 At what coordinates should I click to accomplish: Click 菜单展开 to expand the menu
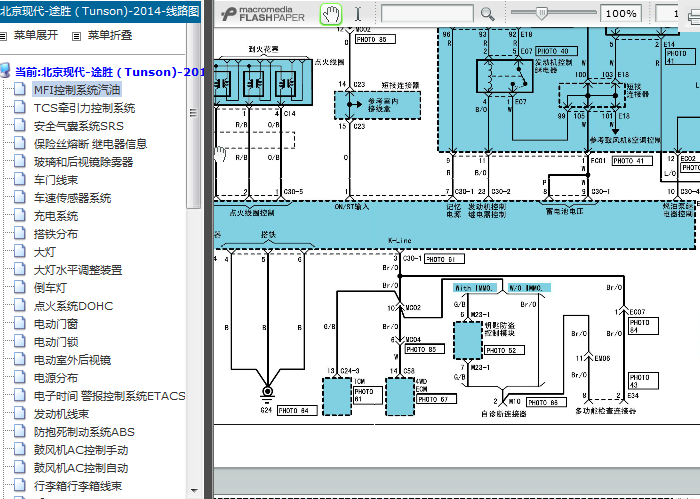coord(36,35)
